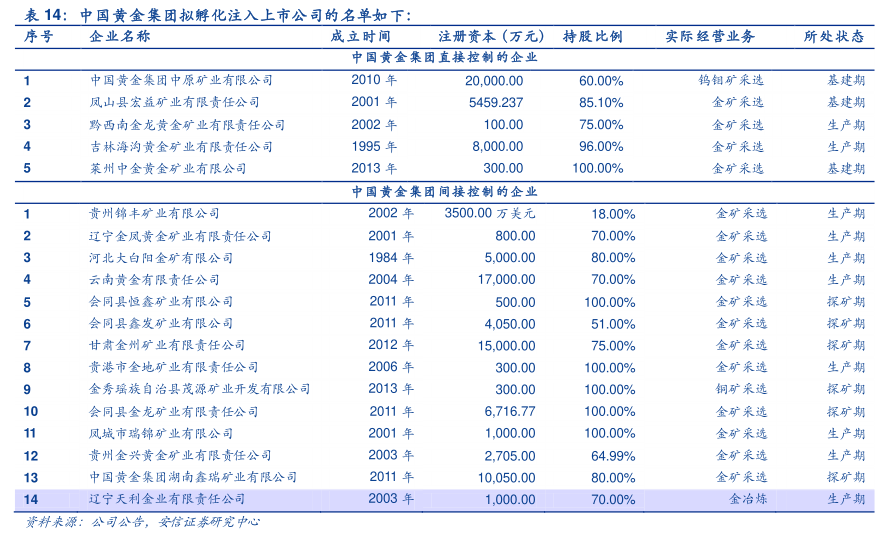Screen dimensions: 880x551
Task: Click the 中国黄金集团间接控制的企业 section heading
Action: [444, 191]
